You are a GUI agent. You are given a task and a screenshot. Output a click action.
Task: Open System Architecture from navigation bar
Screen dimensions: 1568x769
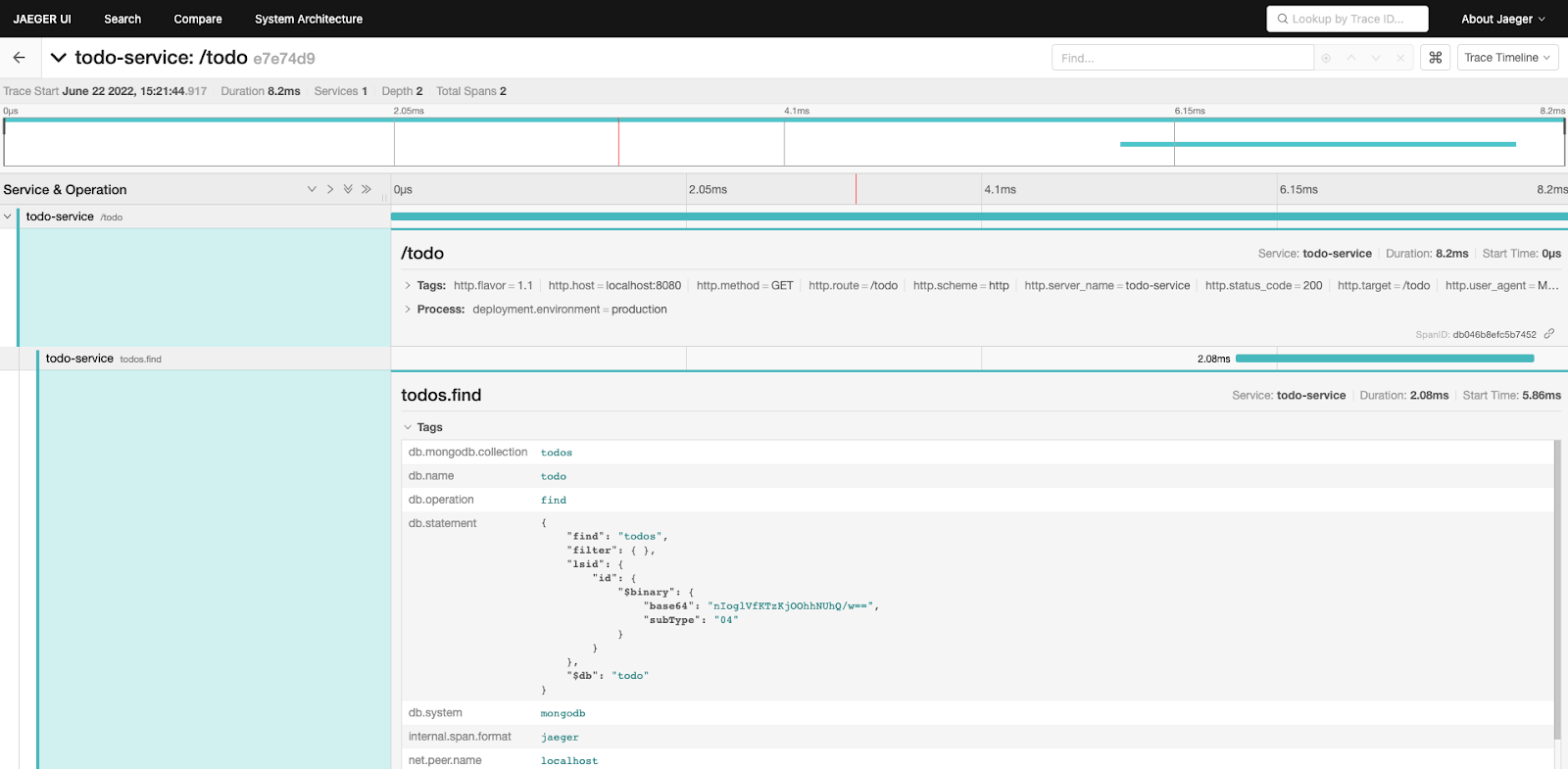click(x=309, y=19)
